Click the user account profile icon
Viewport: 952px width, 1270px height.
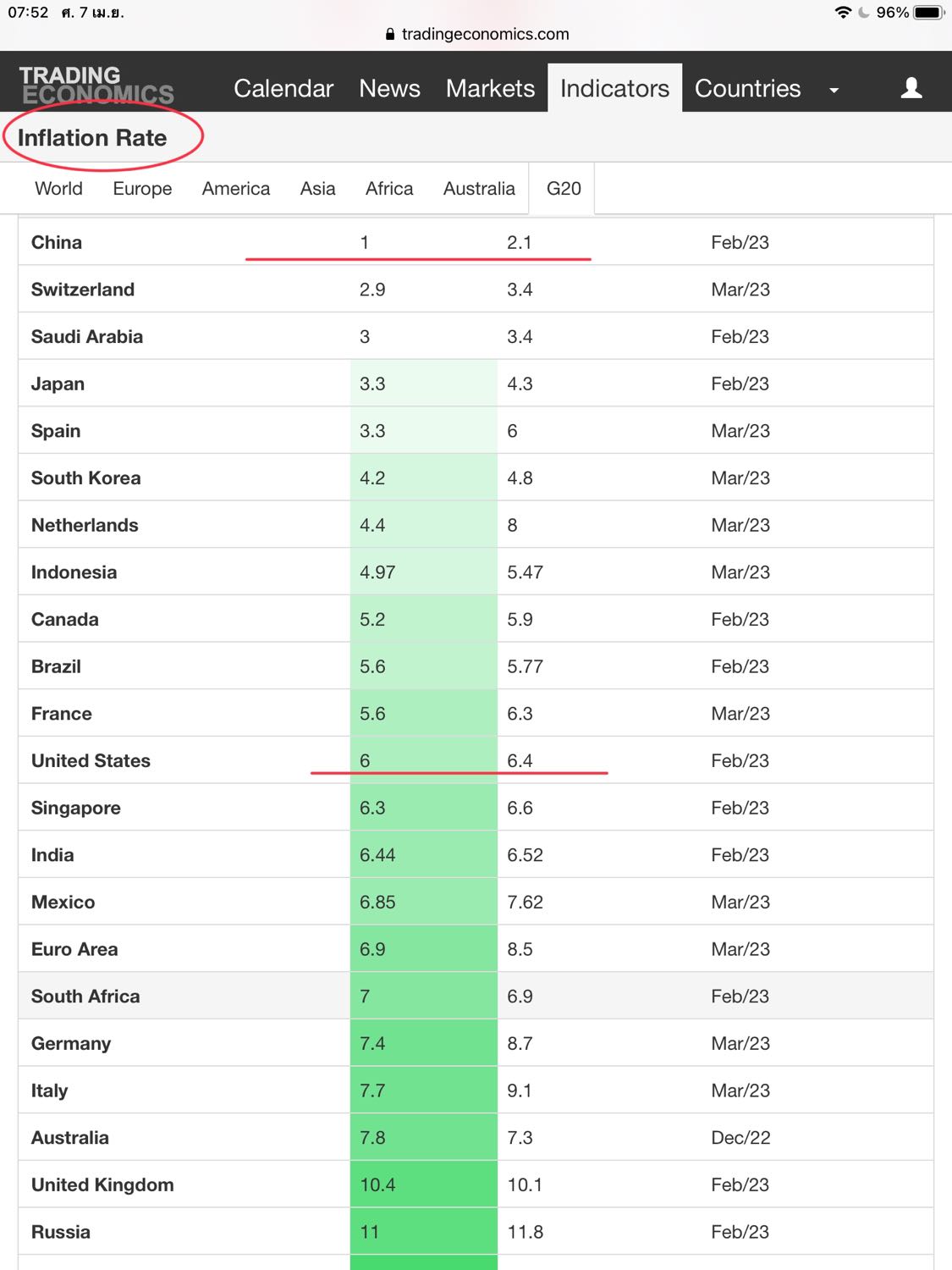click(x=911, y=88)
